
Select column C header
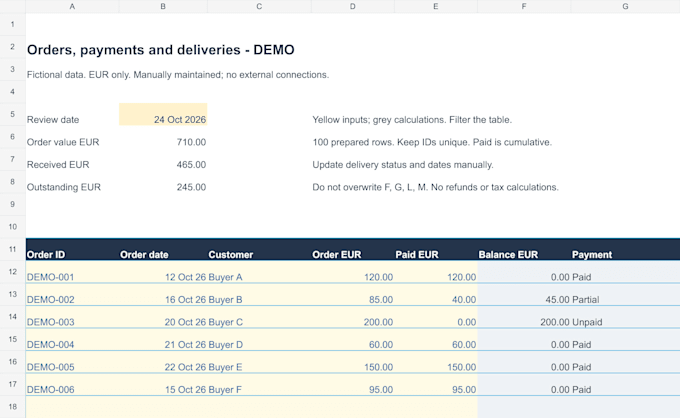[x=259, y=6]
